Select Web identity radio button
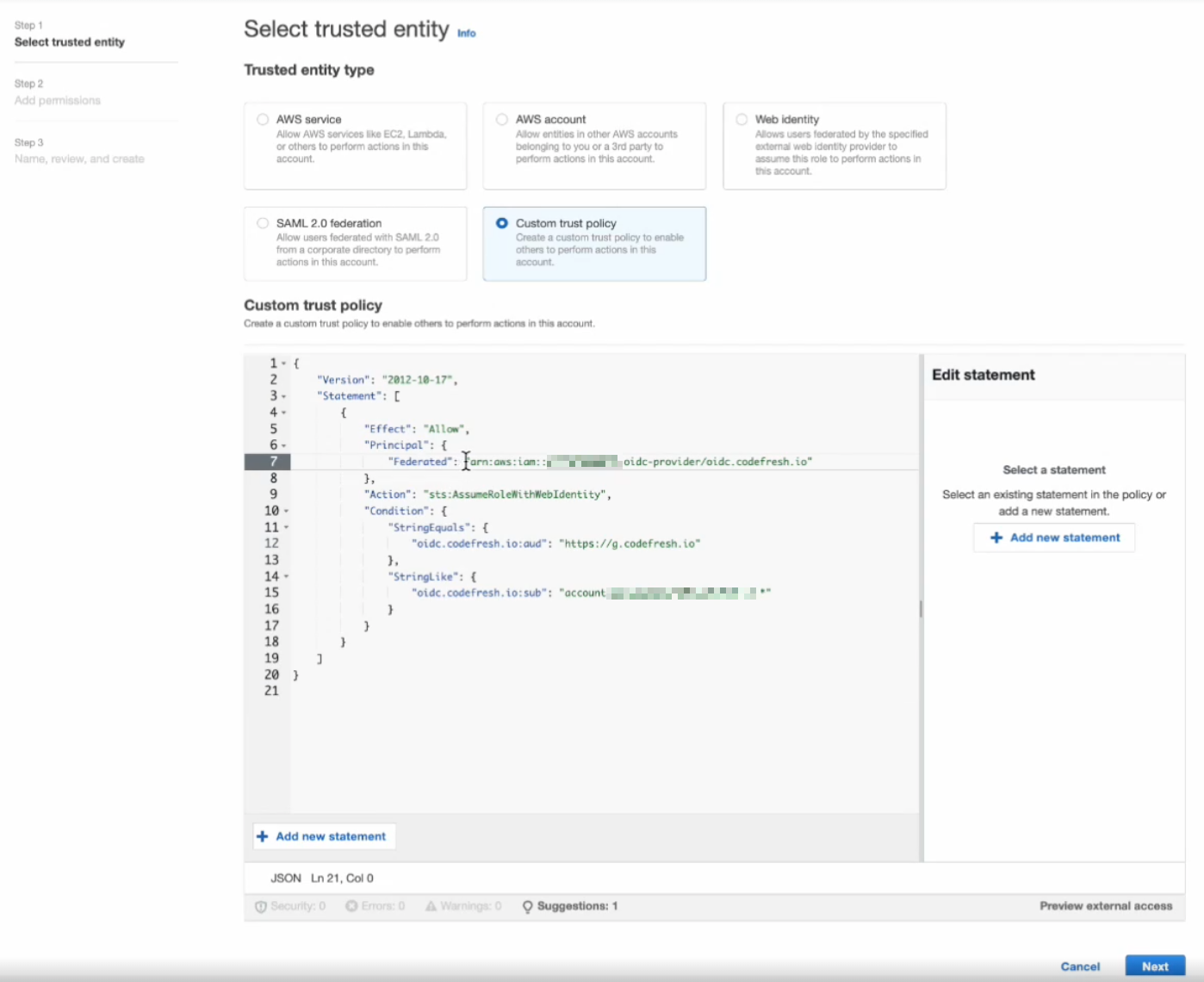 [742, 120]
